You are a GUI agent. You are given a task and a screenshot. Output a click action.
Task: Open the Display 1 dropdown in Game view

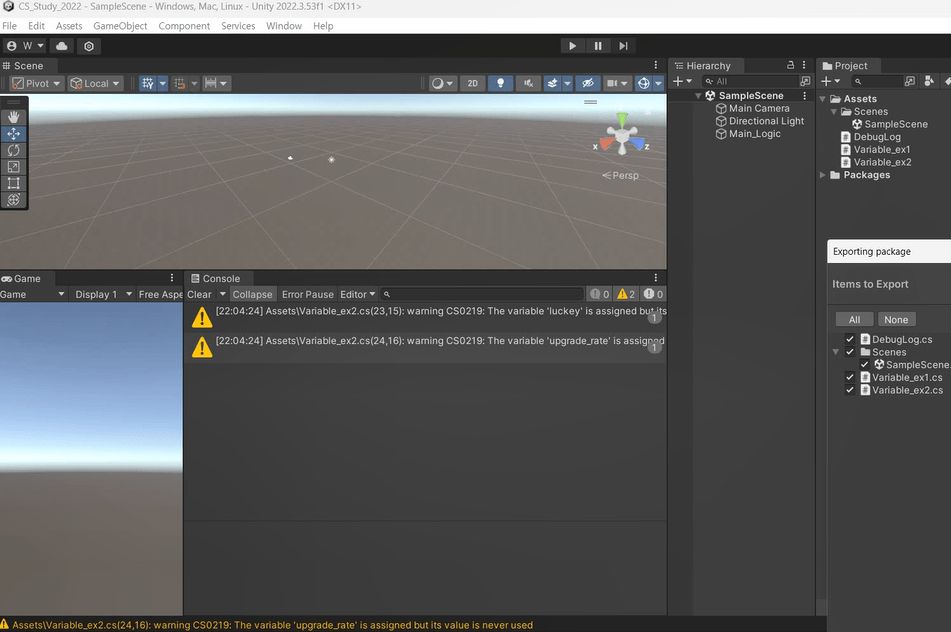coord(103,294)
